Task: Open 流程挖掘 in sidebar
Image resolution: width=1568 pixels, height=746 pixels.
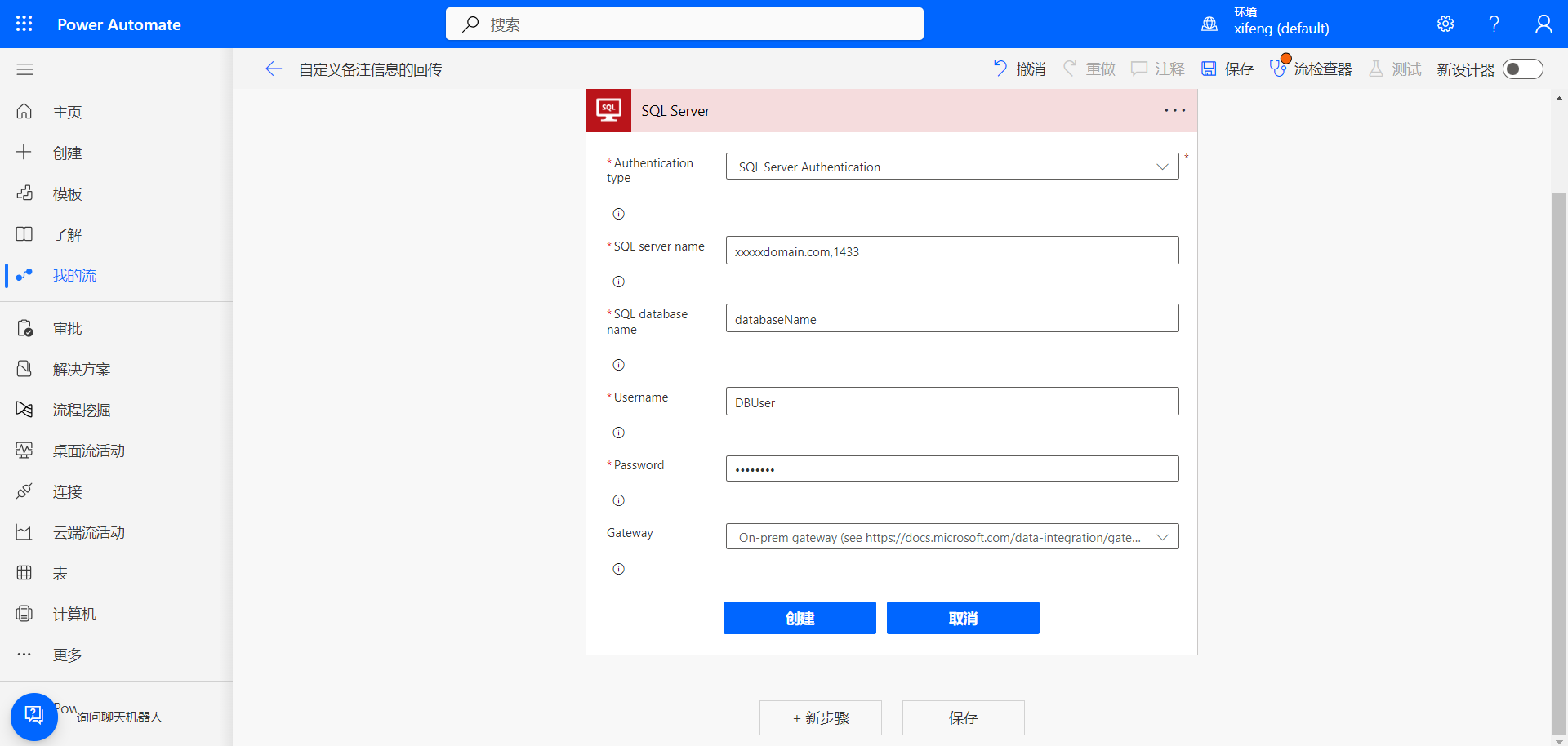Action: coord(116,410)
